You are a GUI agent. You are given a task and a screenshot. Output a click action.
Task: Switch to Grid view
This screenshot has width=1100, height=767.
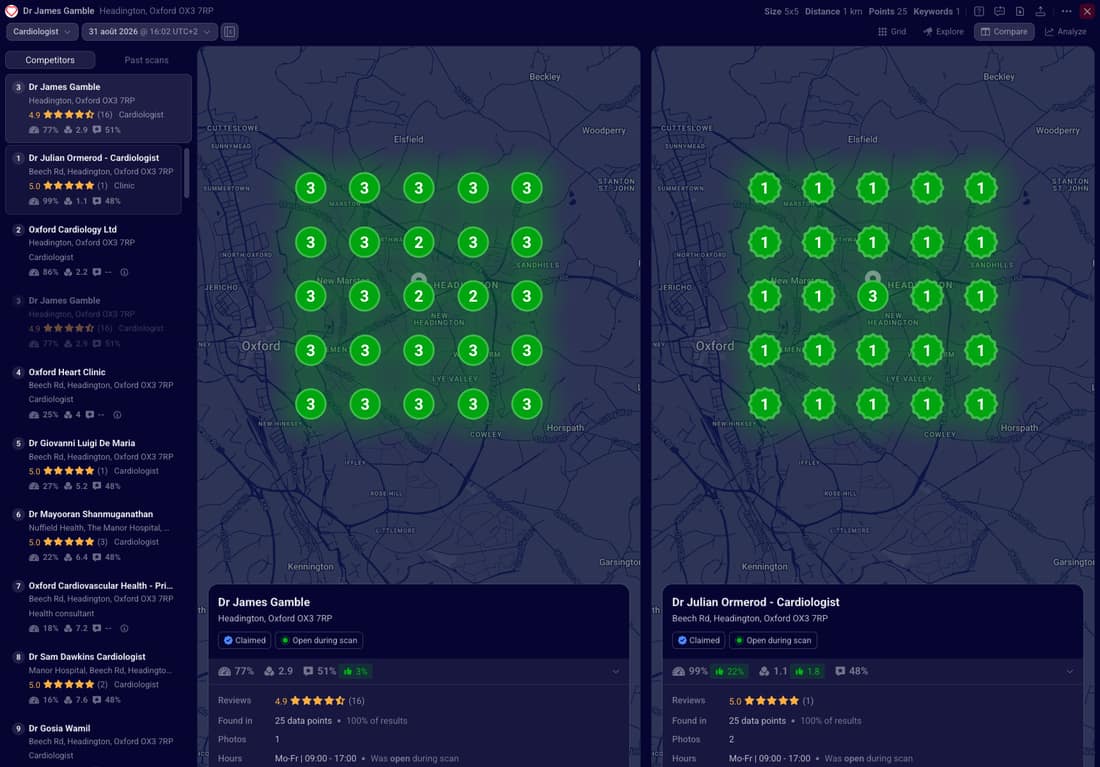coord(892,32)
